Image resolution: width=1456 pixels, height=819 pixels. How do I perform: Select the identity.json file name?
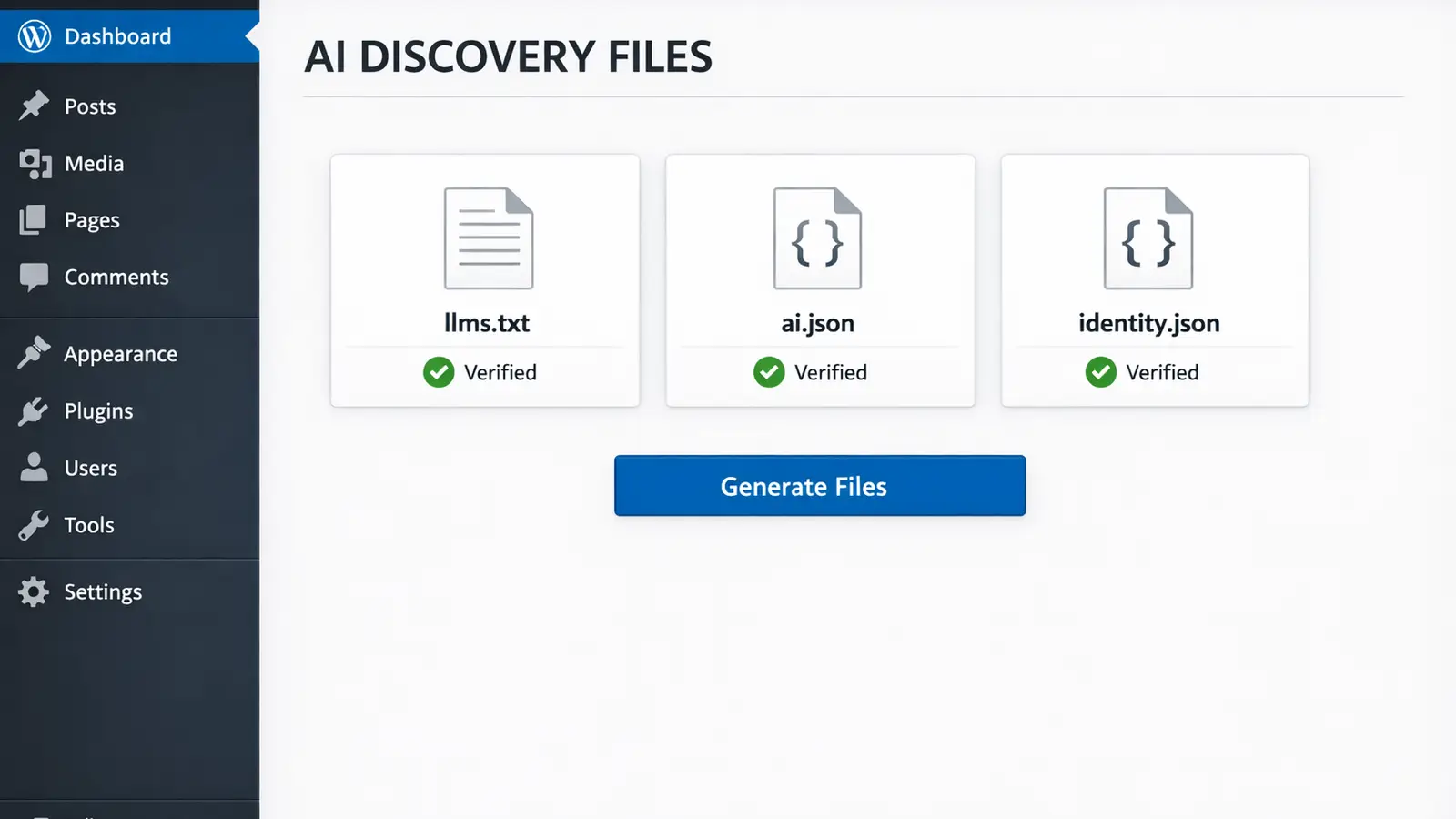pos(1148,323)
